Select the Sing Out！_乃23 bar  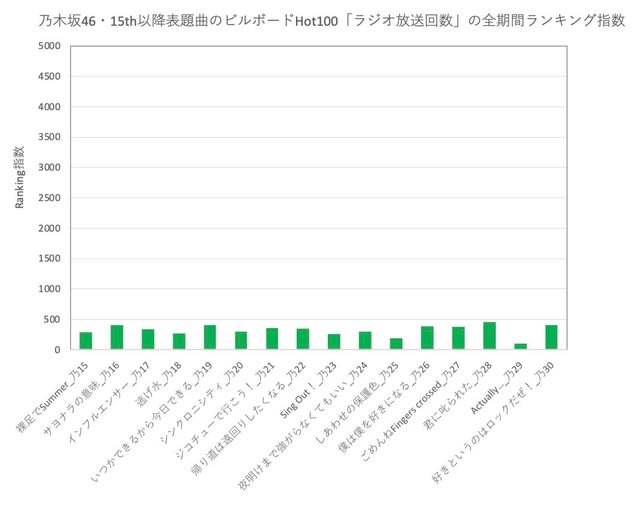[x=334, y=342]
